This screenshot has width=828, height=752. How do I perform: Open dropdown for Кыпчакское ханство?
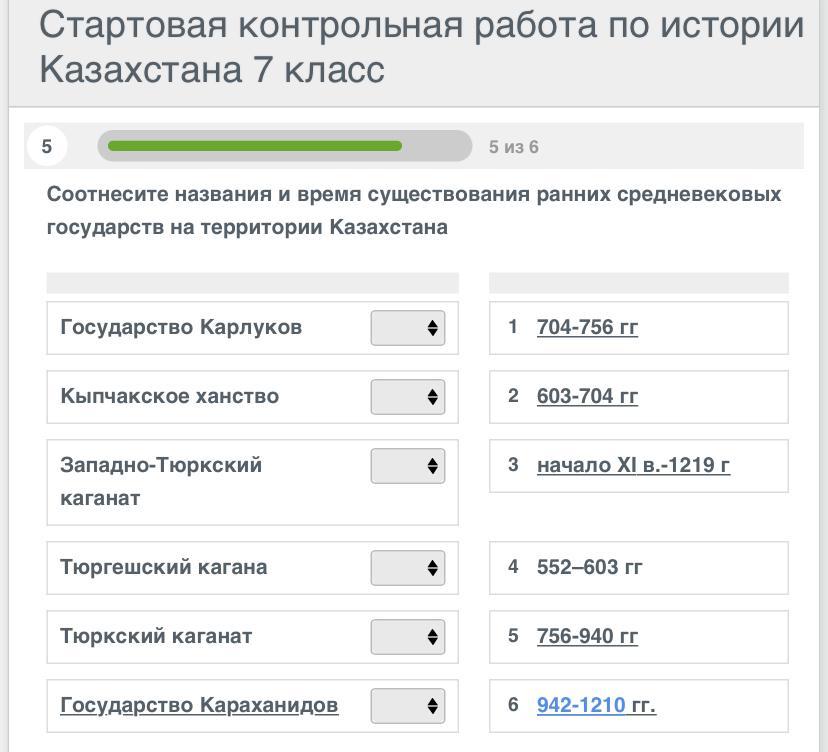pos(407,397)
